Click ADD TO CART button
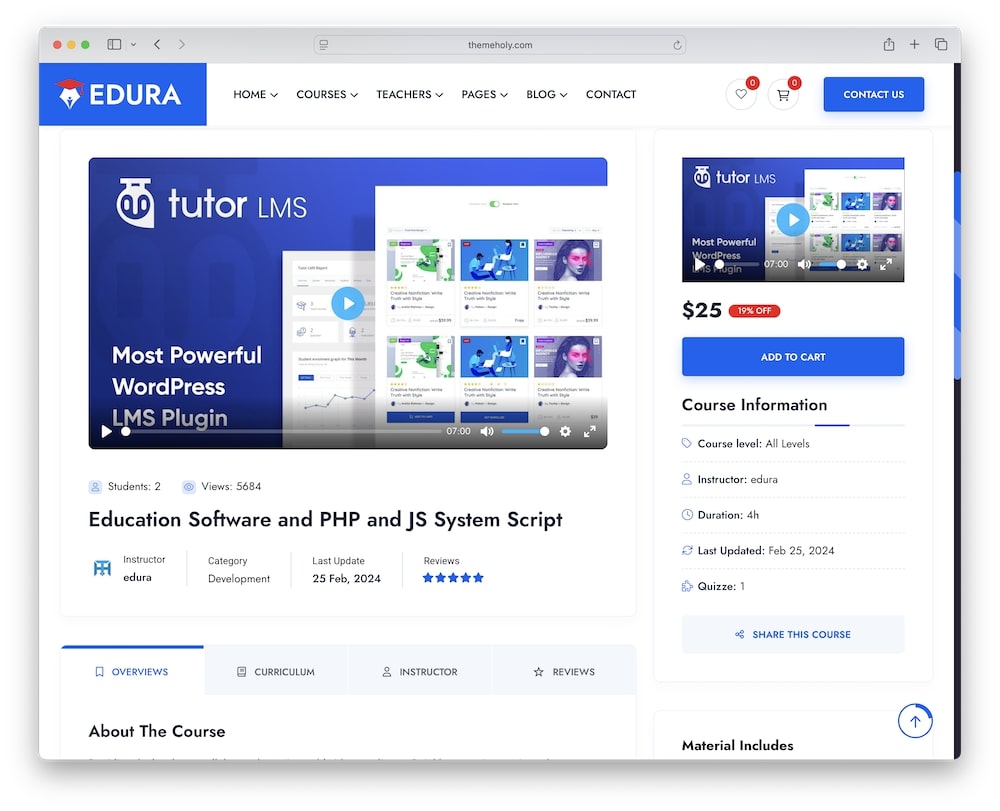The image size is (1000, 811). pyautogui.click(x=793, y=357)
